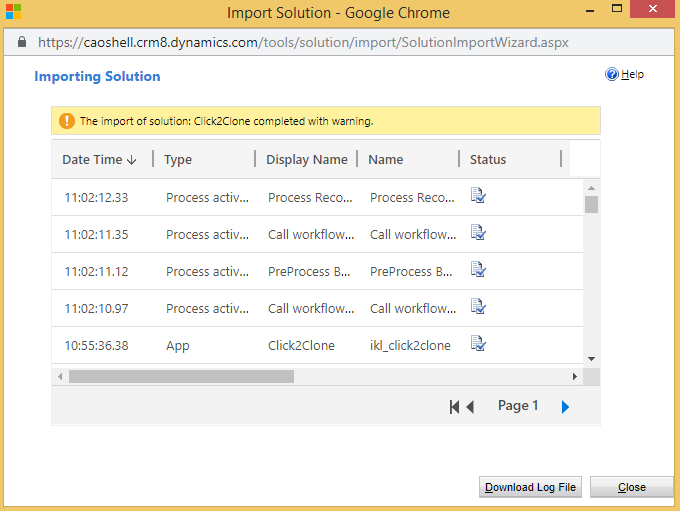Sort by Display Name column header

coord(307,160)
